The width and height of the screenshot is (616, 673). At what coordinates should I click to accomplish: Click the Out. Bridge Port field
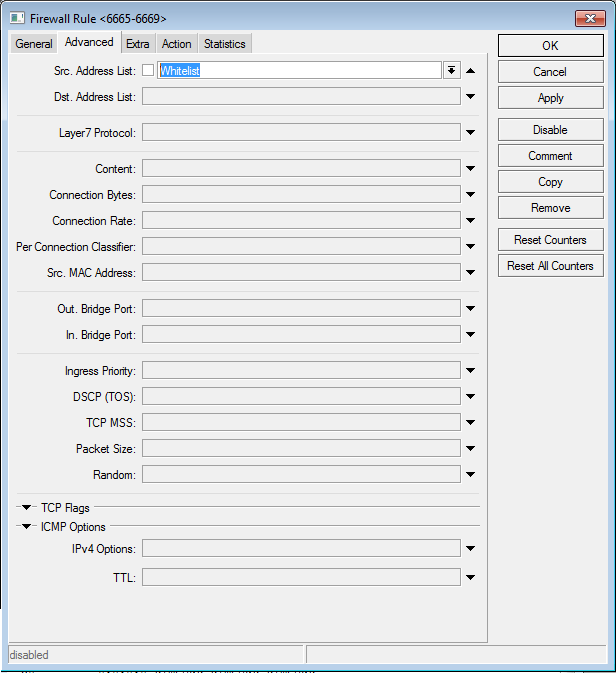click(x=301, y=309)
